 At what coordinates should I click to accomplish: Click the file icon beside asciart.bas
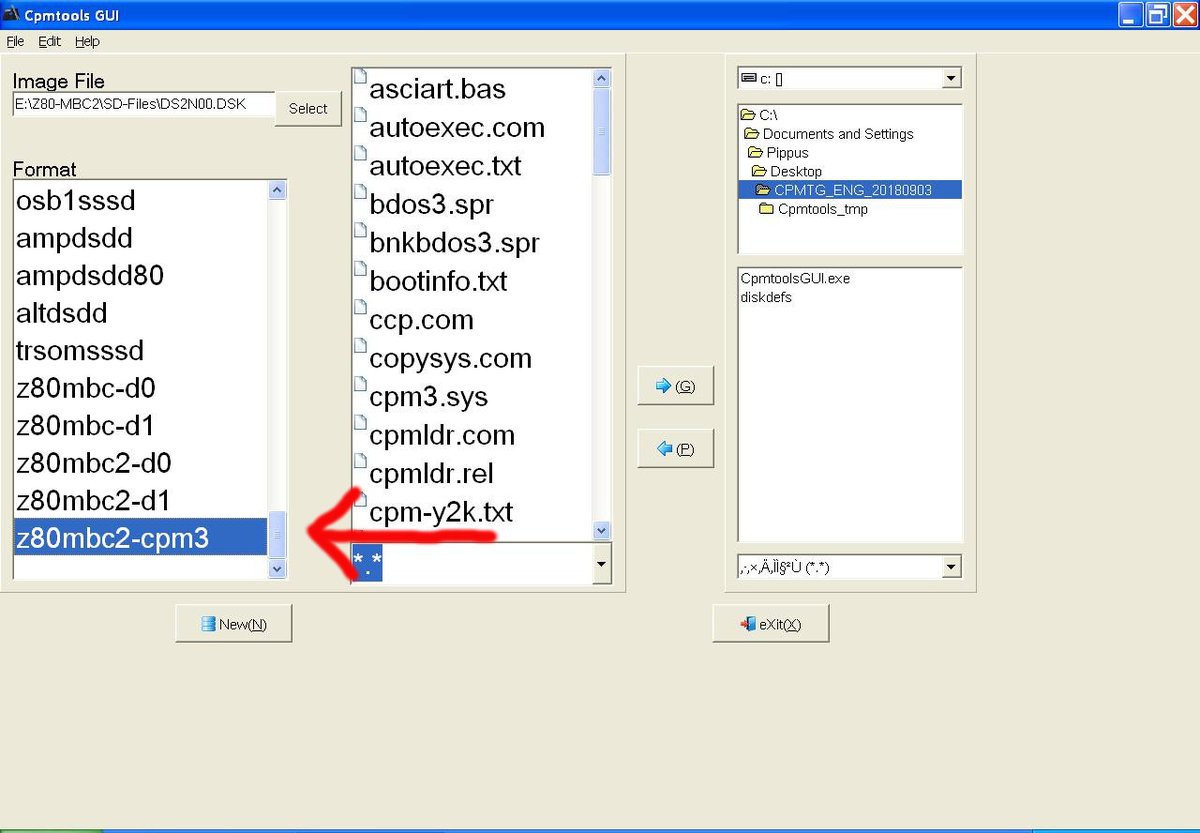click(361, 79)
